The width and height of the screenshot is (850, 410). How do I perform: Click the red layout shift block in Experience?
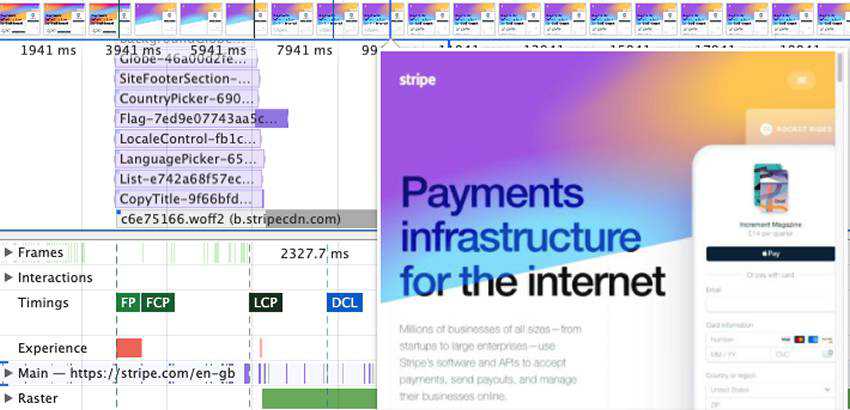(x=129, y=348)
